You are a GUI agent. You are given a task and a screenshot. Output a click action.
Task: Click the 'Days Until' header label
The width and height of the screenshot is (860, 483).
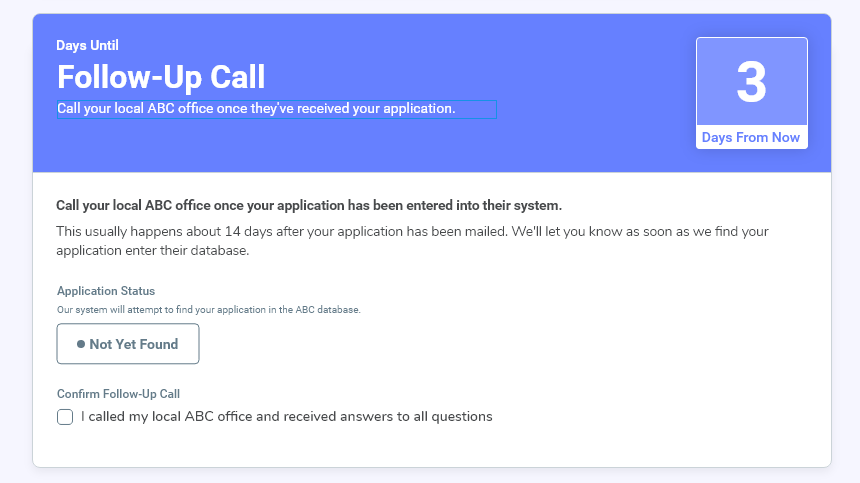pos(88,45)
